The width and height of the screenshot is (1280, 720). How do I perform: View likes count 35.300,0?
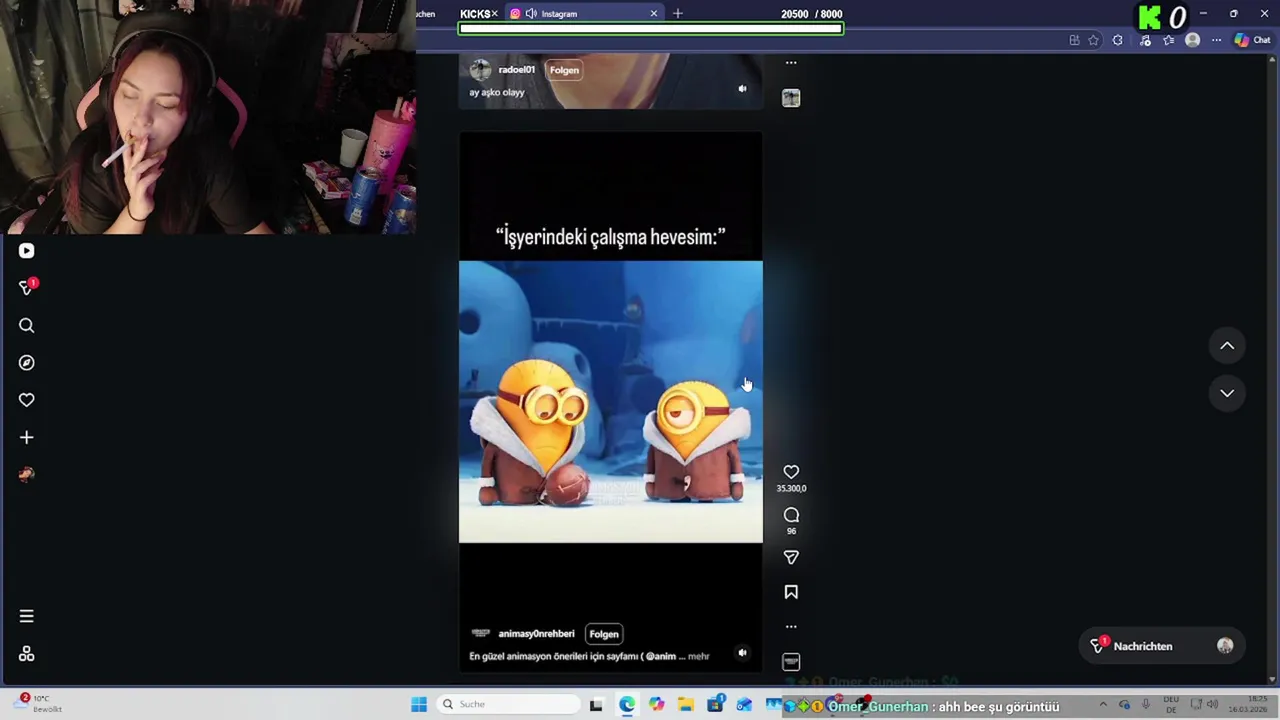[791, 489]
